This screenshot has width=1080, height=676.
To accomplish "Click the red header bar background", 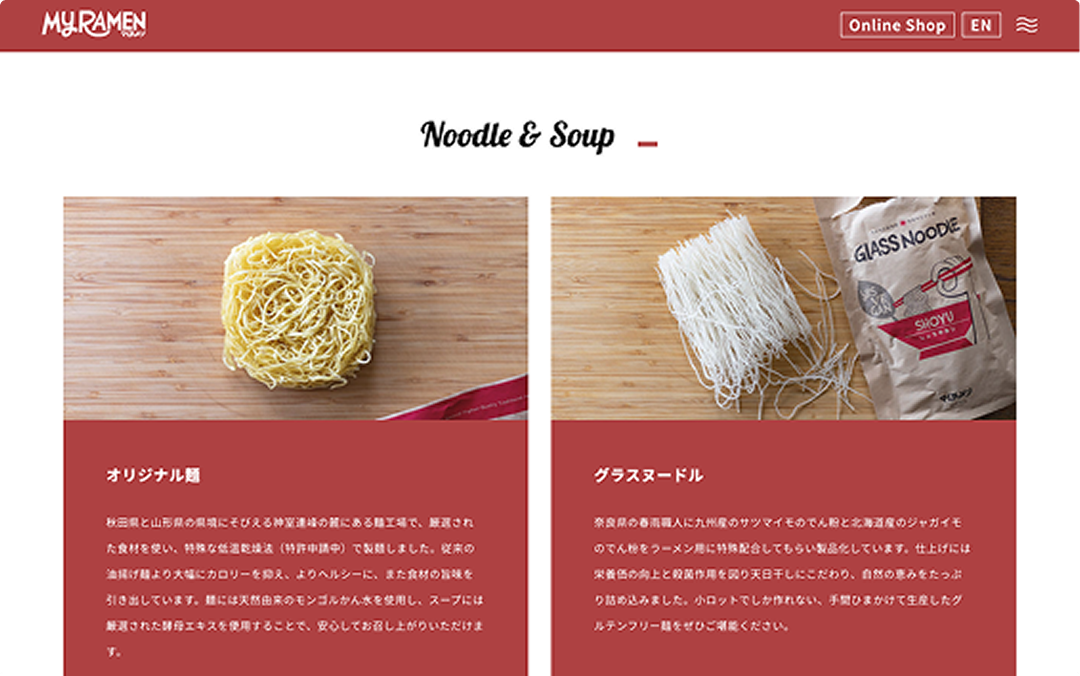I will coord(482,25).
